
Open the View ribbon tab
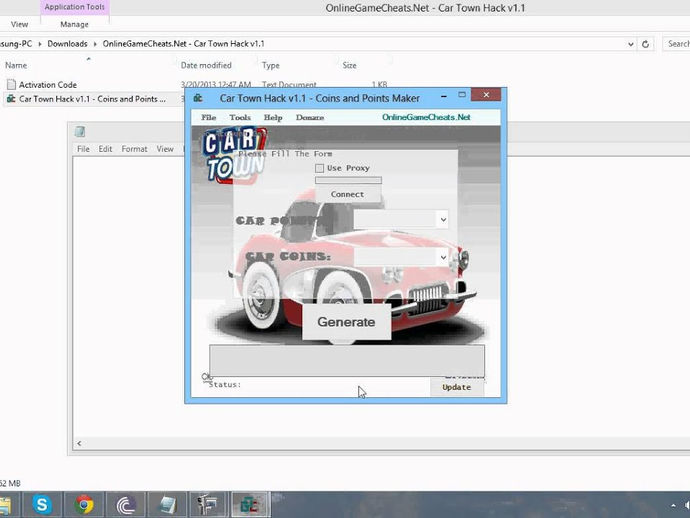coord(19,24)
